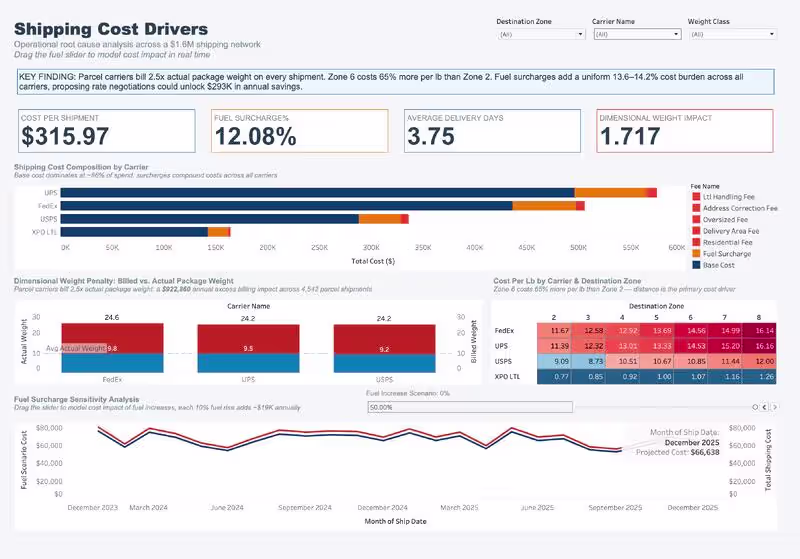The image size is (800, 559).
Task: Click the FedEx red billed weight bar
Action: pyautogui.click(x=112, y=334)
